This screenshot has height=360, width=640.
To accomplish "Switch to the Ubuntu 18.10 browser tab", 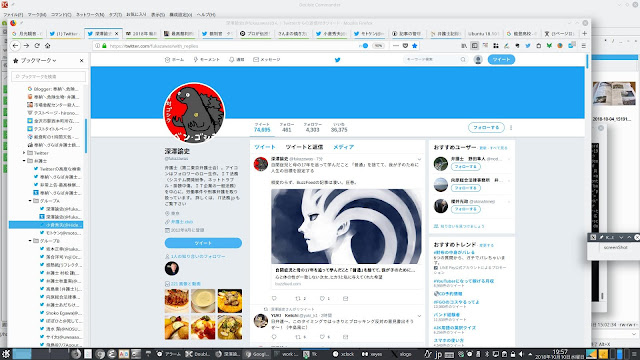I will [x=484, y=33].
